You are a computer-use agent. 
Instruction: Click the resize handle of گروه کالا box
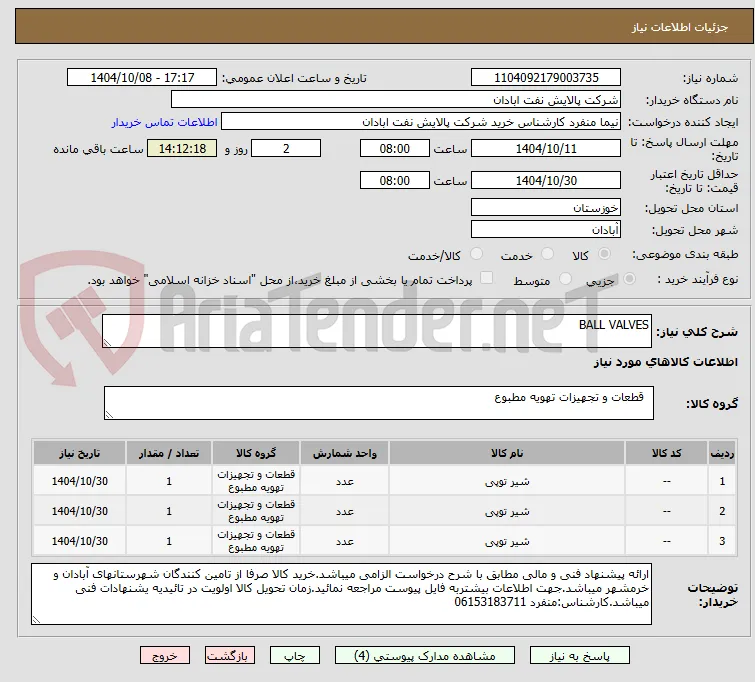(109, 415)
